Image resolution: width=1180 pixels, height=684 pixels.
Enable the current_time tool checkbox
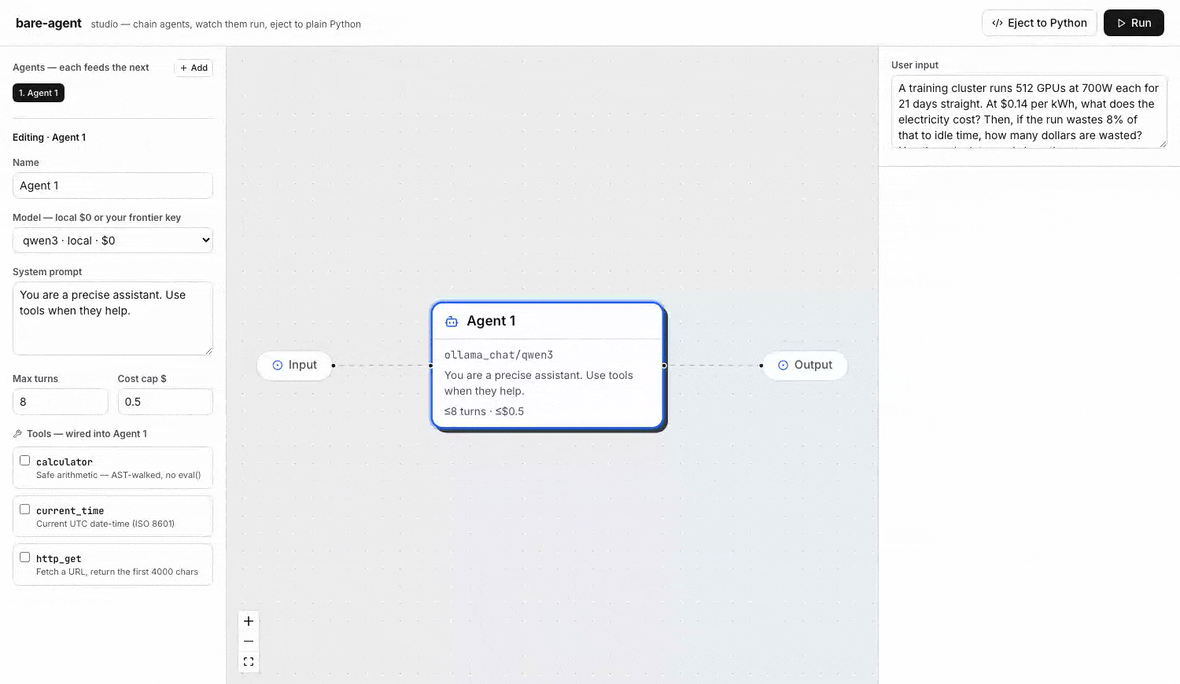(25, 509)
